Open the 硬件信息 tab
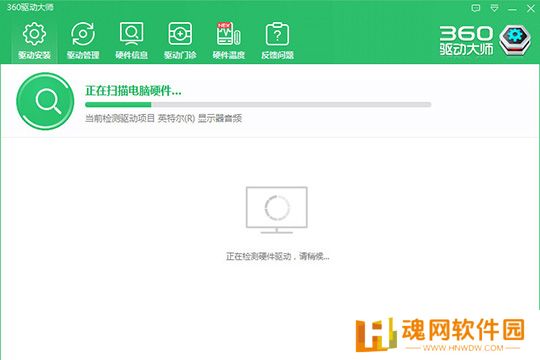Screen dimensions: 540x360 (132, 41)
